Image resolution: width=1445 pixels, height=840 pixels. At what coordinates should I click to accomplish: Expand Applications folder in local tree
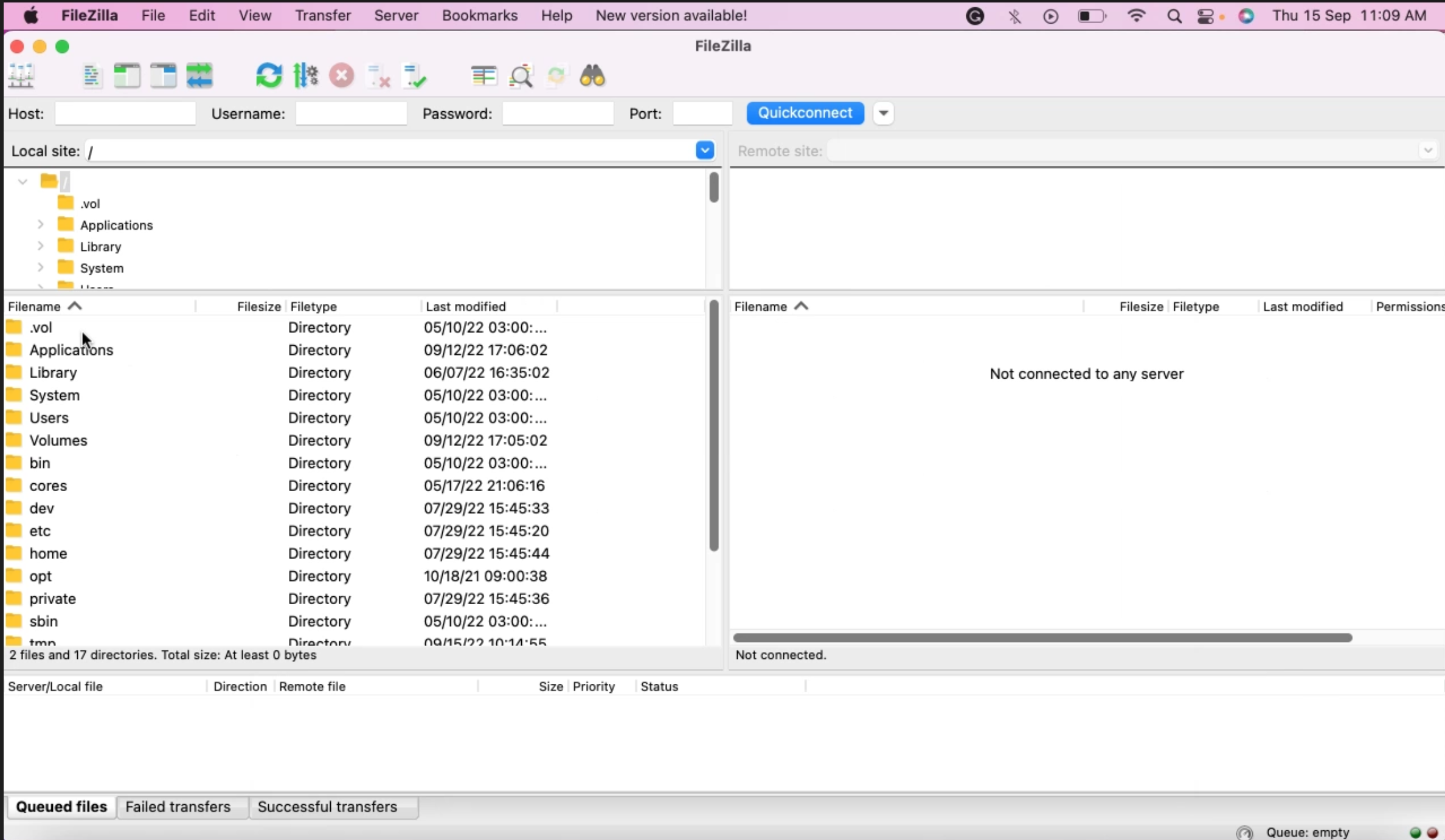coord(40,225)
